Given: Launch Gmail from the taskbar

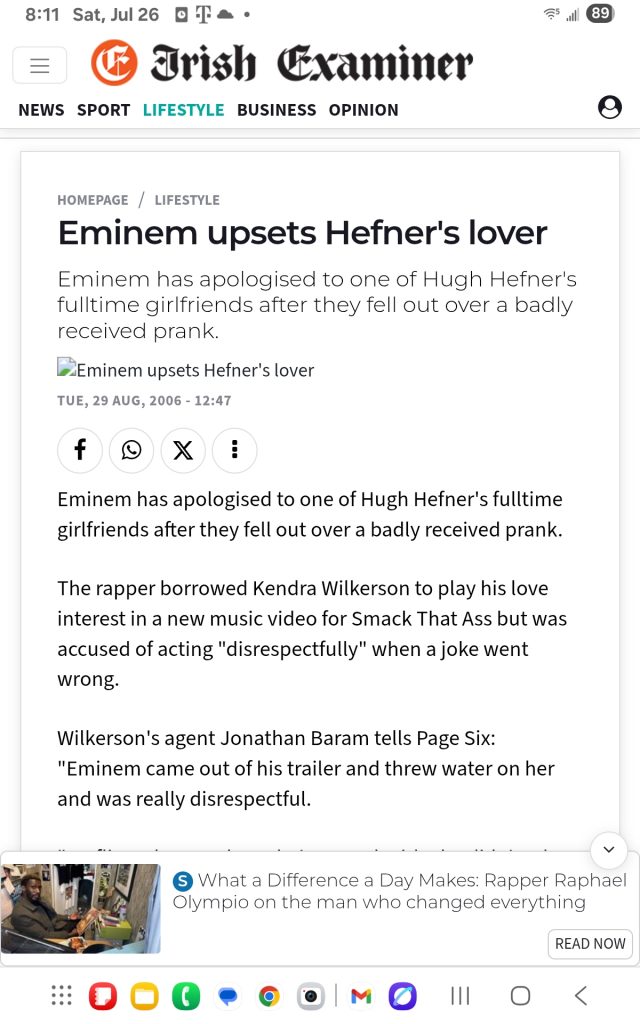Looking at the screenshot, I should (x=361, y=996).
